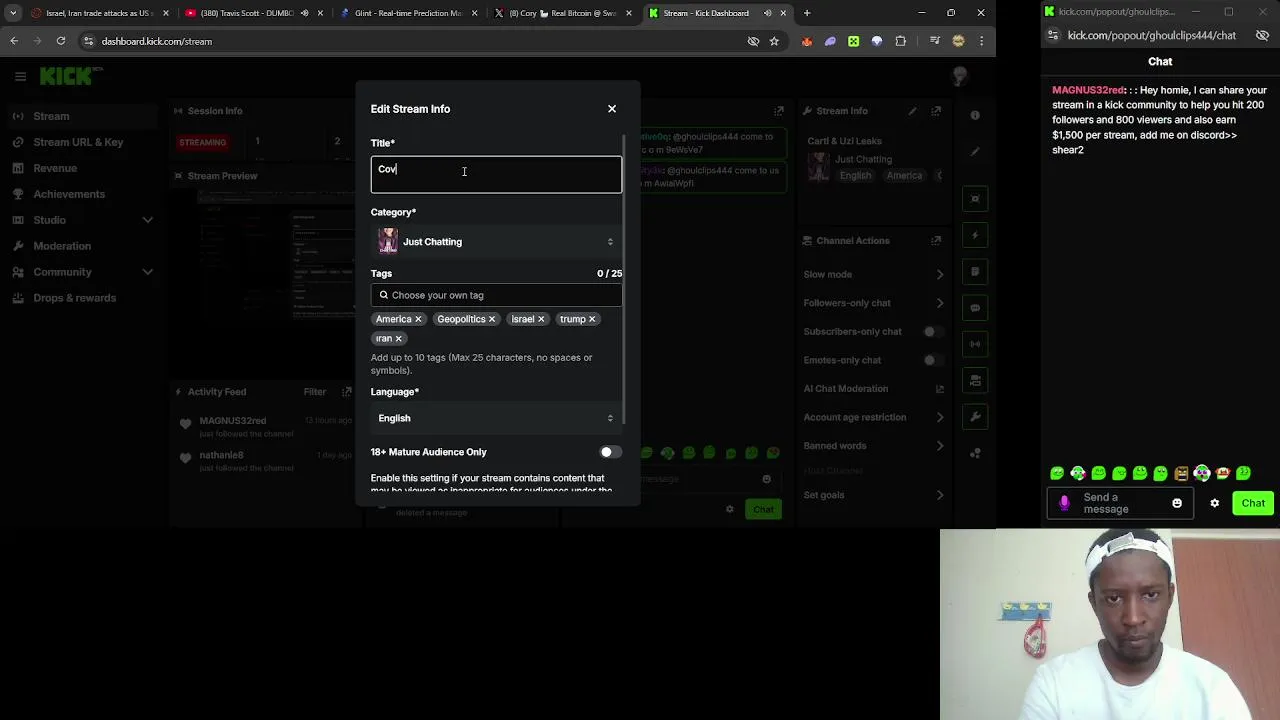Open the Chrome three-dot menu
This screenshot has width=1280, height=720.
coord(981,41)
